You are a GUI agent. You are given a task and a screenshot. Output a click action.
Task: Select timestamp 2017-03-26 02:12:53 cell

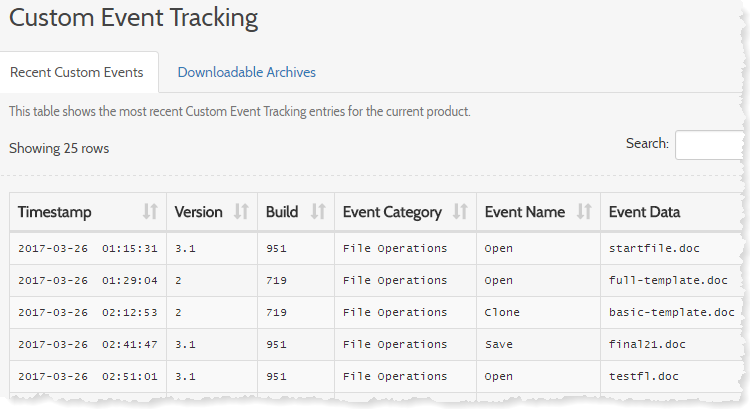[x=88, y=312]
